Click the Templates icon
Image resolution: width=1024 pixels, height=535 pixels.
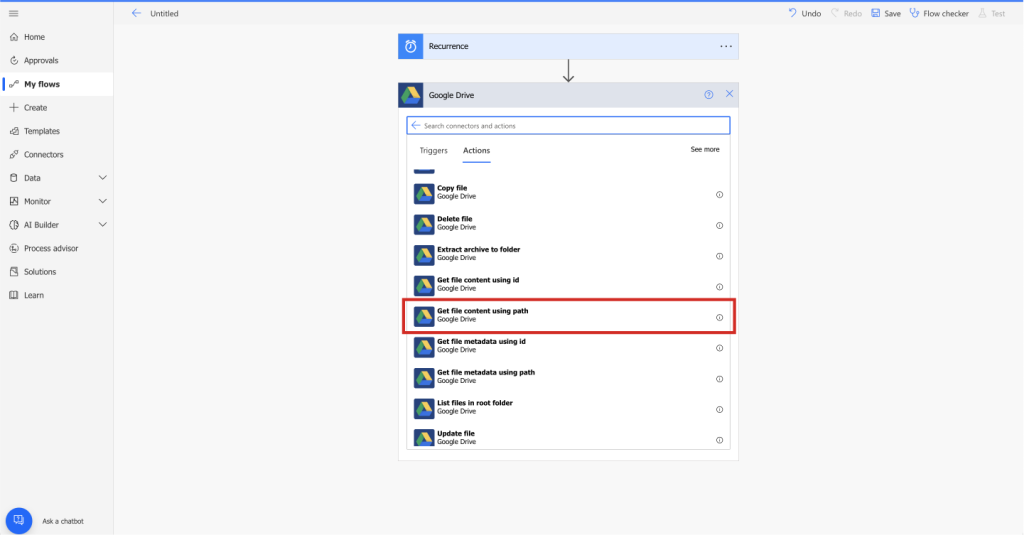(14, 131)
